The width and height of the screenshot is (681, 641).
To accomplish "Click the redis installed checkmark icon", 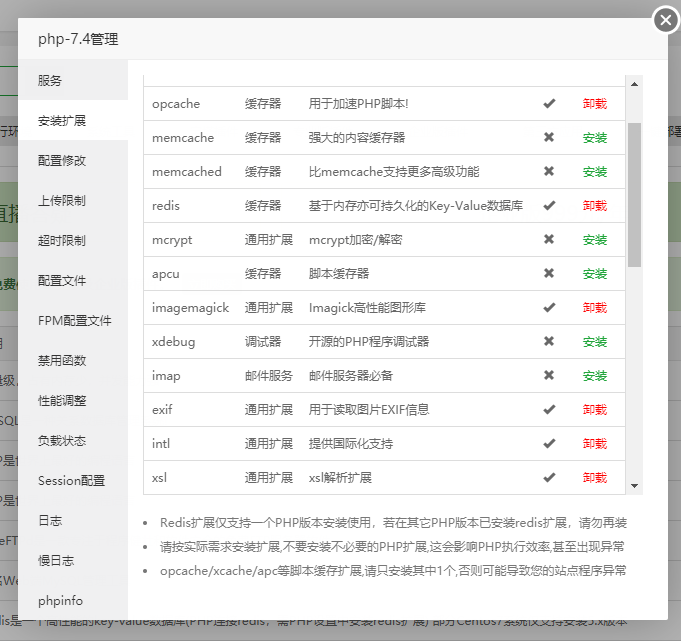I will point(549,206).
